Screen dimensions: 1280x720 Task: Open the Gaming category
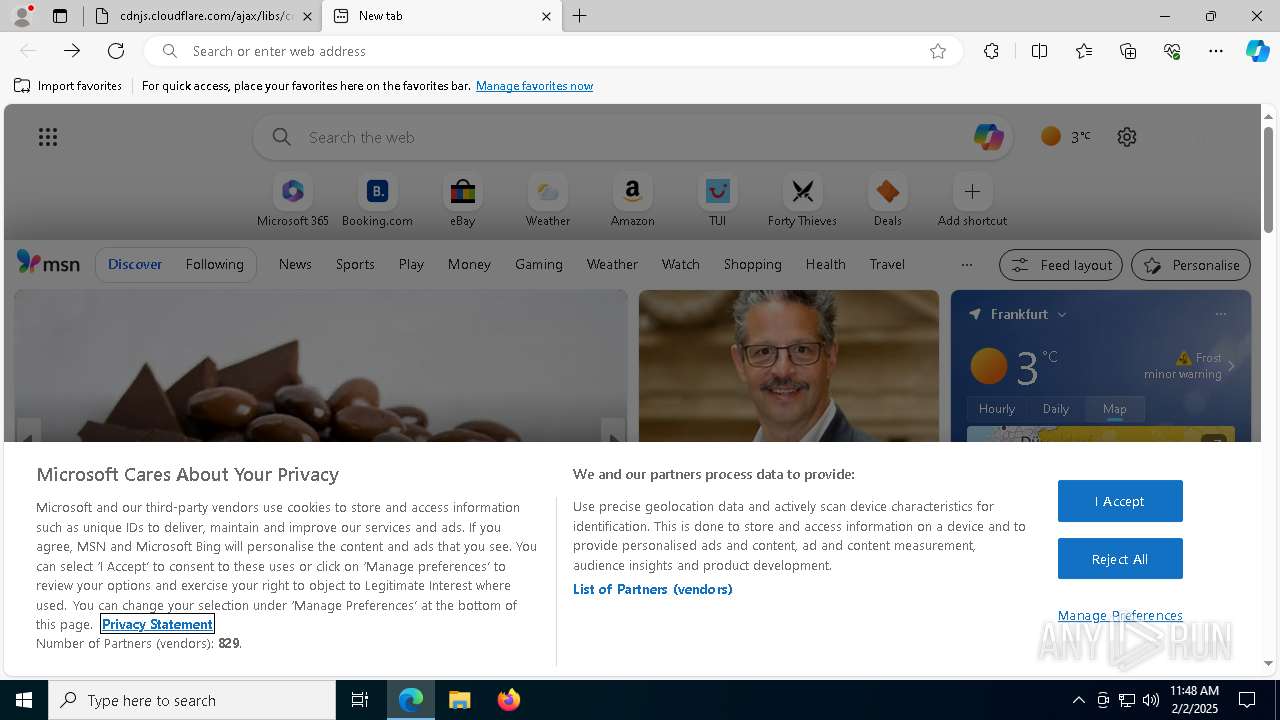[x=539, y=264]
